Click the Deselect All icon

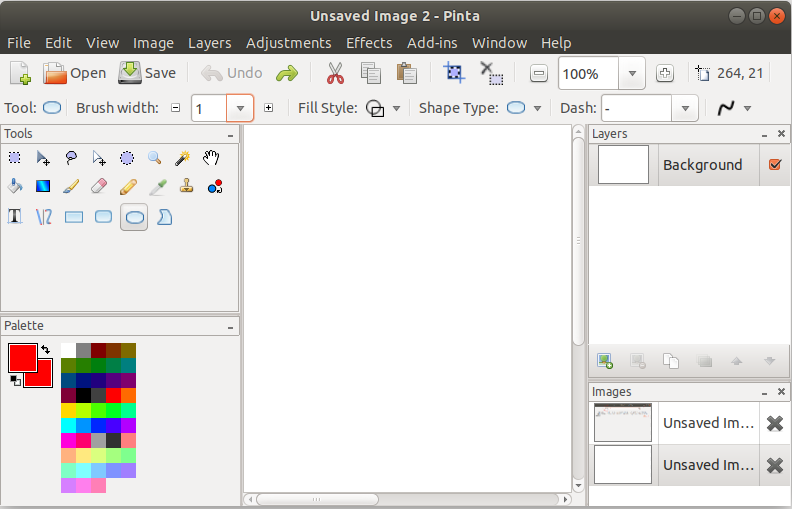tap(491, 73)
